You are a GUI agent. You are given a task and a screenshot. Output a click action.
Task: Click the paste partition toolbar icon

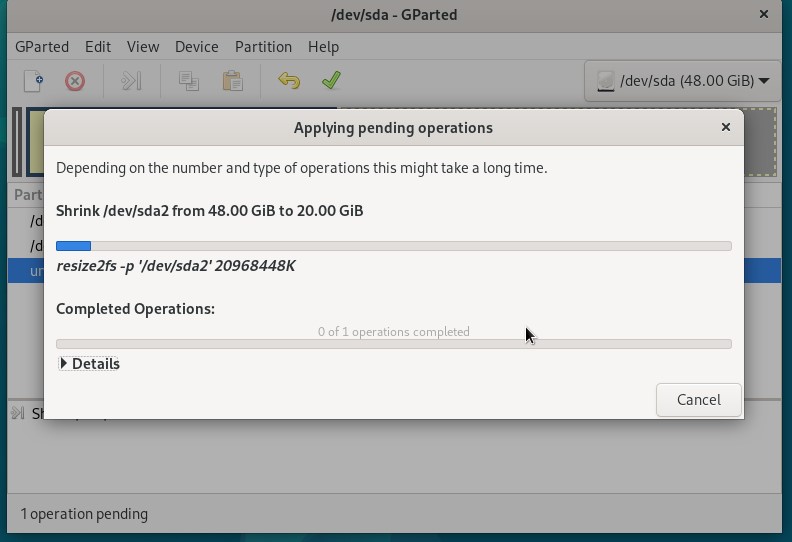(x=232, y=81)
